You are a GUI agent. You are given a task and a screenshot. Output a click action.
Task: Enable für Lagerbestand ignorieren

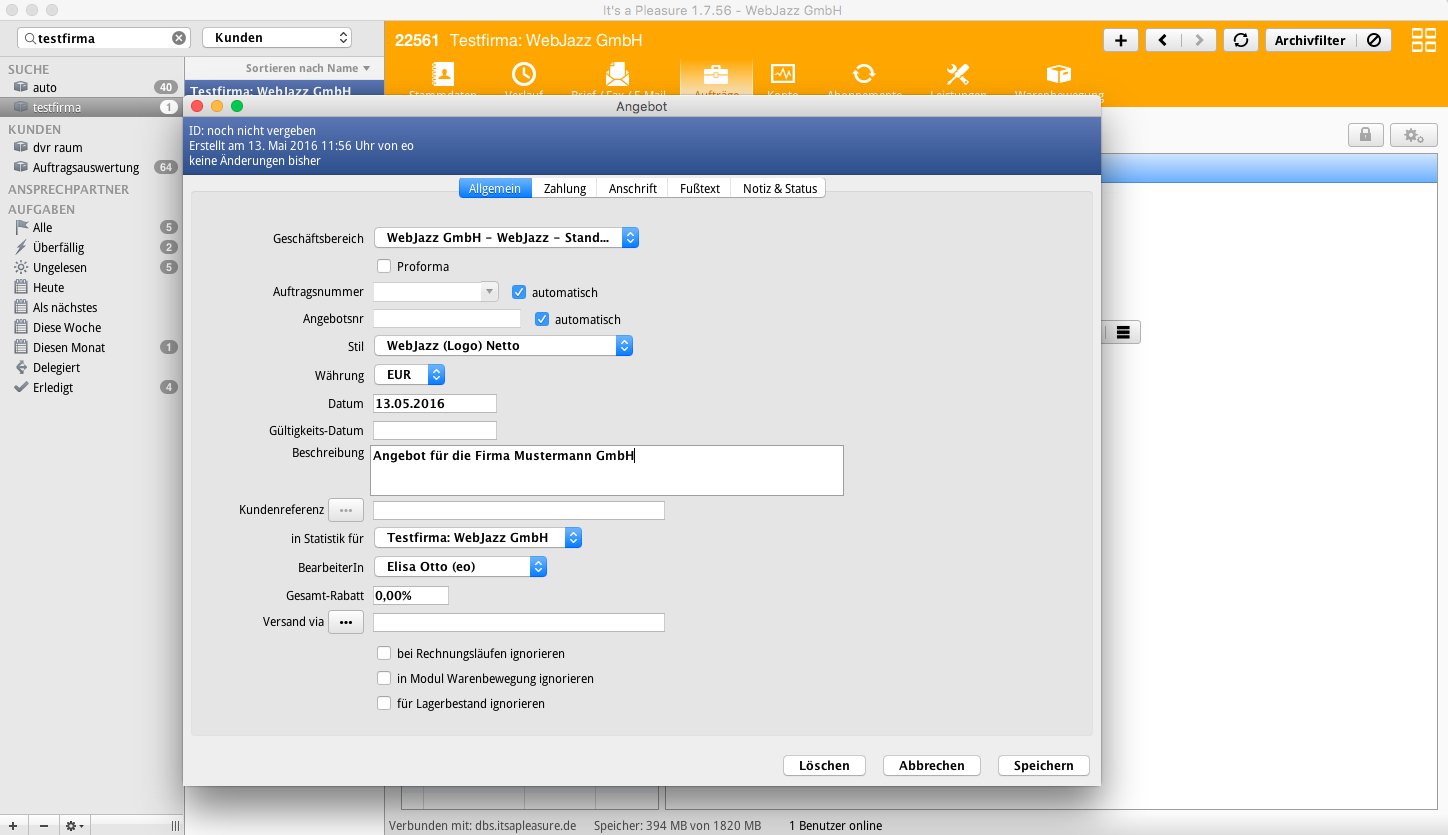tap(384, 703)
